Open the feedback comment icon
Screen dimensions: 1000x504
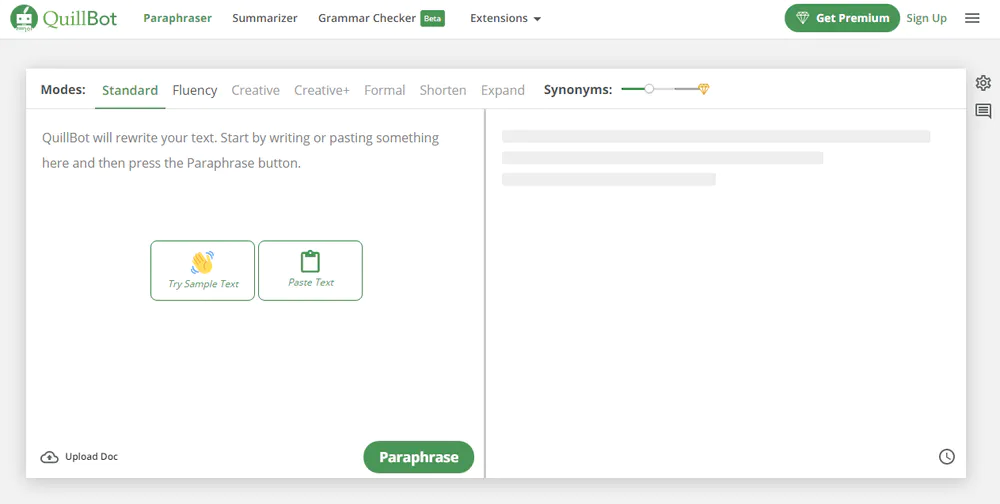click(983, 111)
